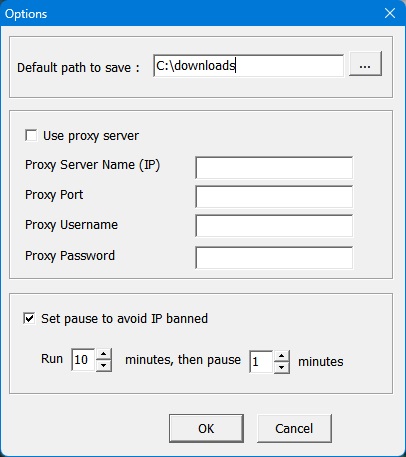
Task: Click the Use proxy server label text
Action: pyautogui.click(x=91, y=136)
